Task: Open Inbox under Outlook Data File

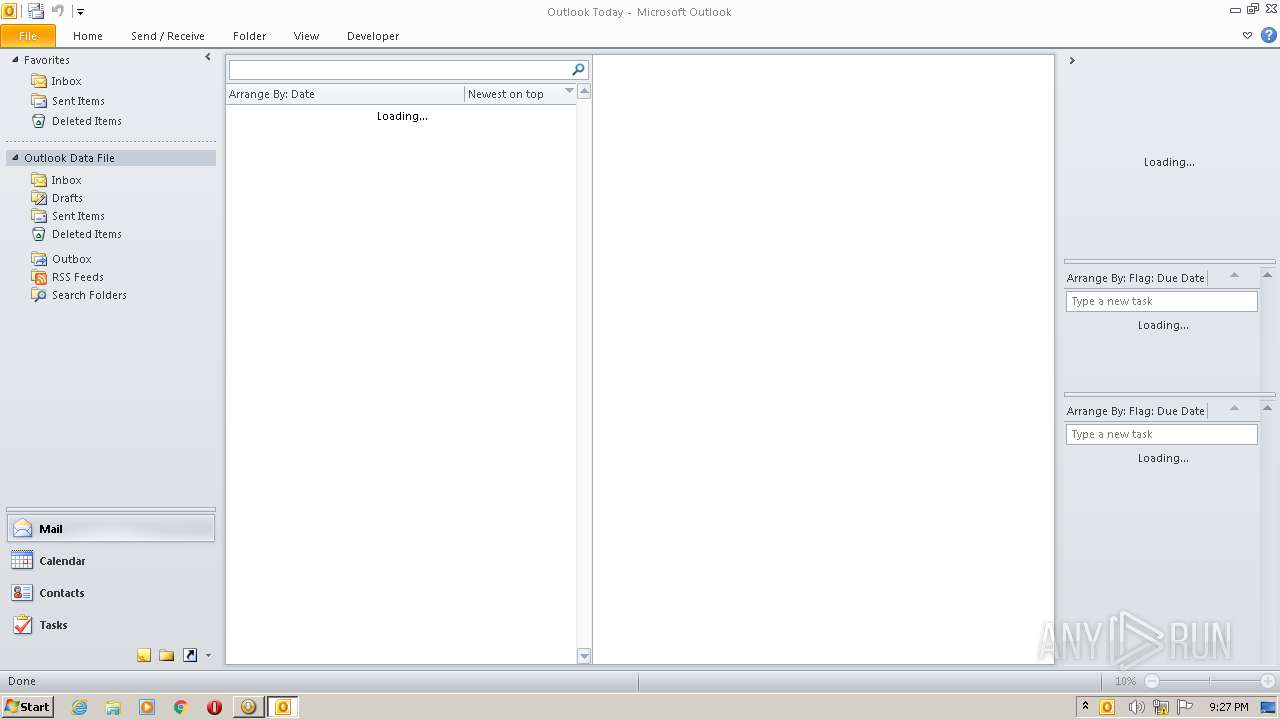Action: pyautogui.click(x=67, y=180)
